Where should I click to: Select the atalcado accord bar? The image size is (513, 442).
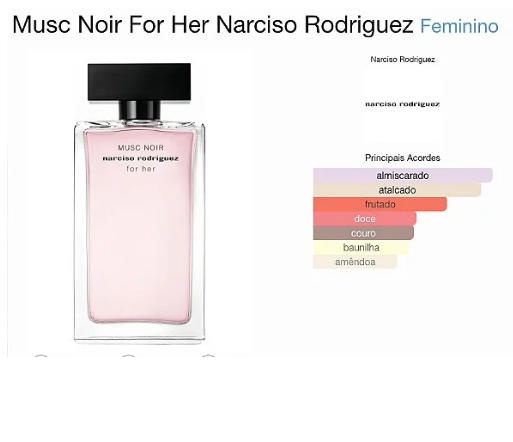click(397, 190)
